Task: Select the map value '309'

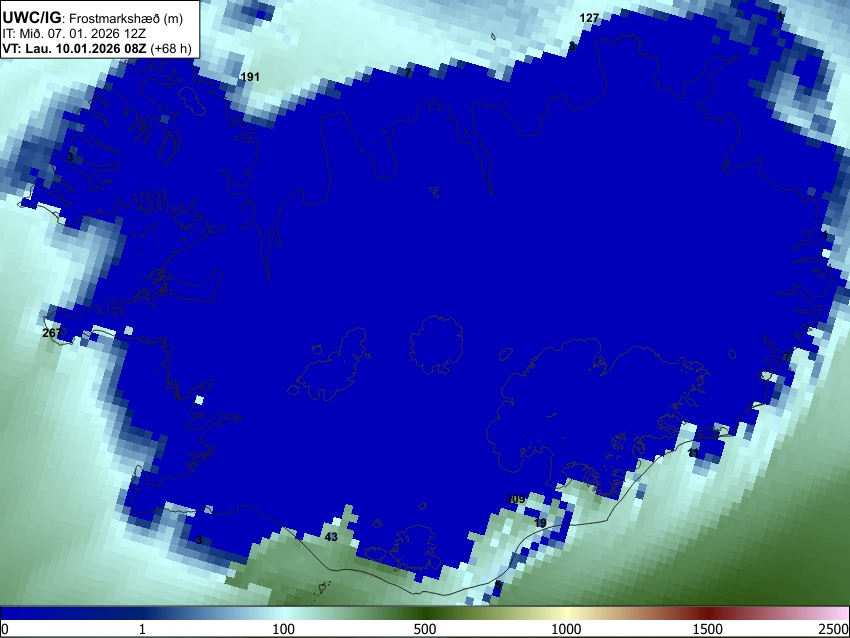Action: pos(516,499)
